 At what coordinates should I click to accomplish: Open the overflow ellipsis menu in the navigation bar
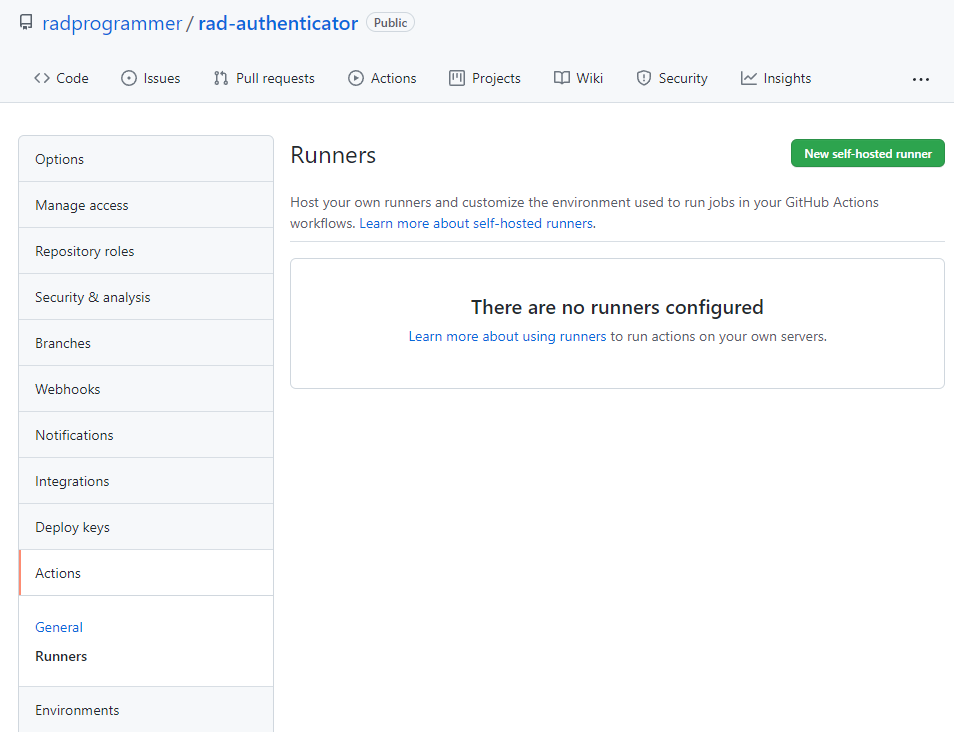920,78
